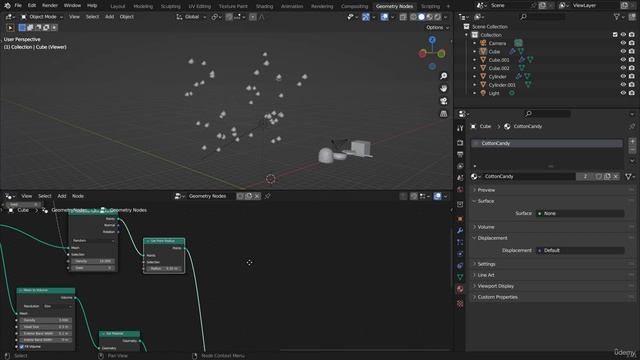640x360 pixels.
Task: Switch to the Shading workspace tab
Action: click(264, 6)
